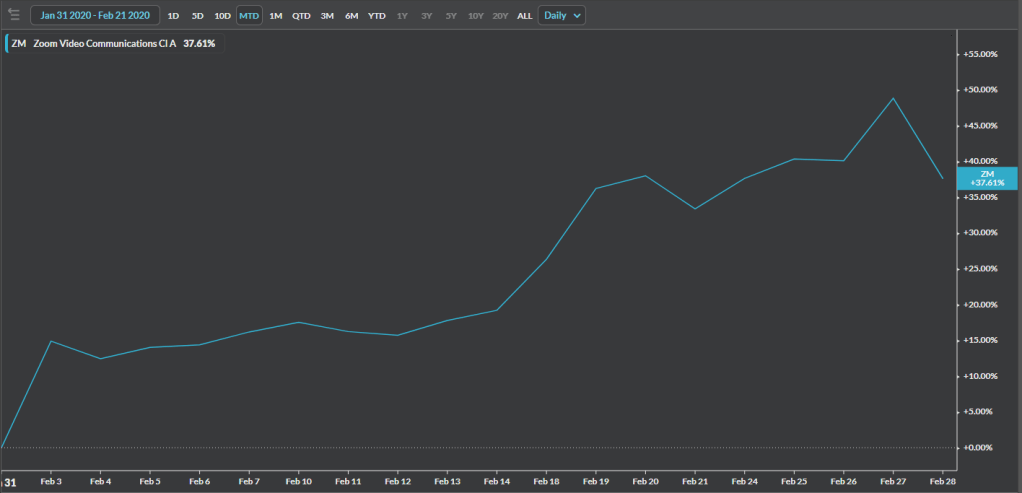
Task: Switch chart to 3M range
Action: 327,16
